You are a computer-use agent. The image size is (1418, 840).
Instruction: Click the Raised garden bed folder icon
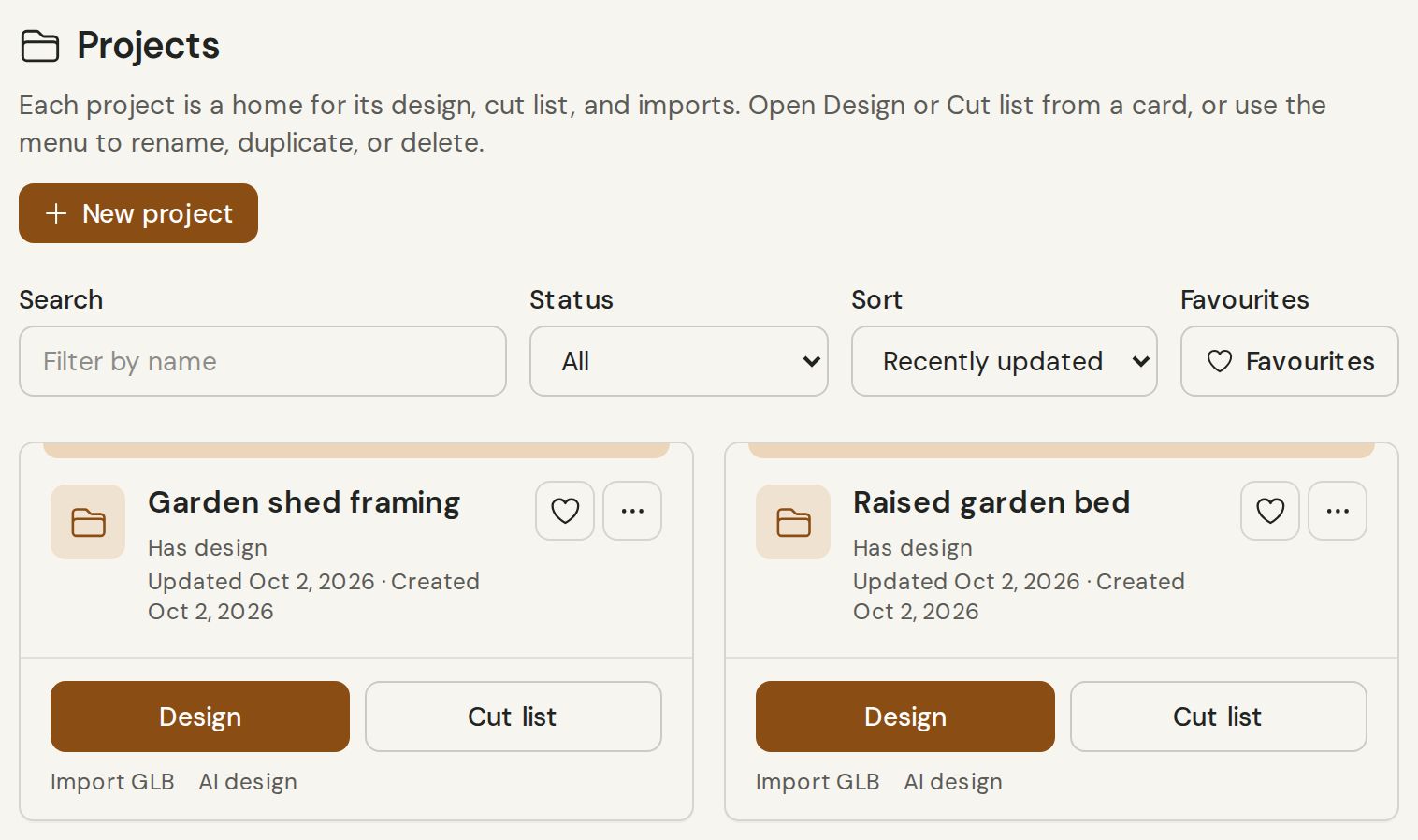793,522
